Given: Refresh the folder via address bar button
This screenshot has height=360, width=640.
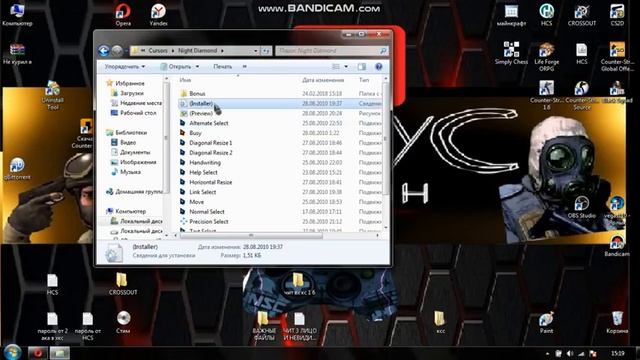Looking at the screenshot, I should (266, 51).
